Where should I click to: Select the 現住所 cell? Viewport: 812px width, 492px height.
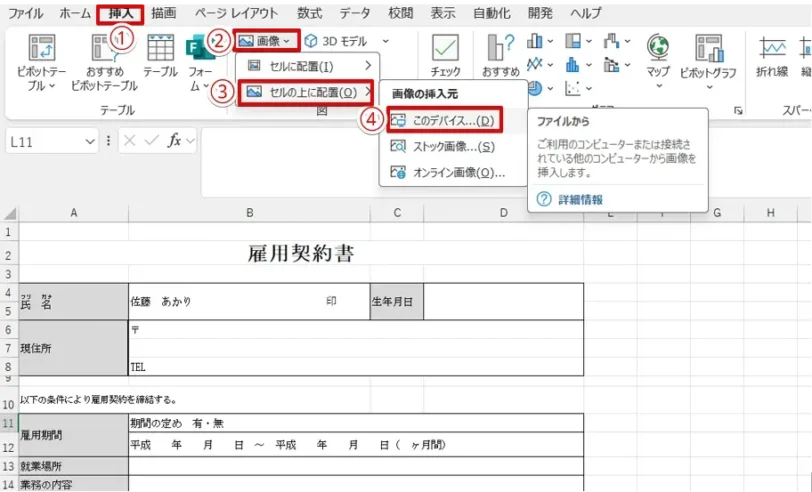coord(74,348)
